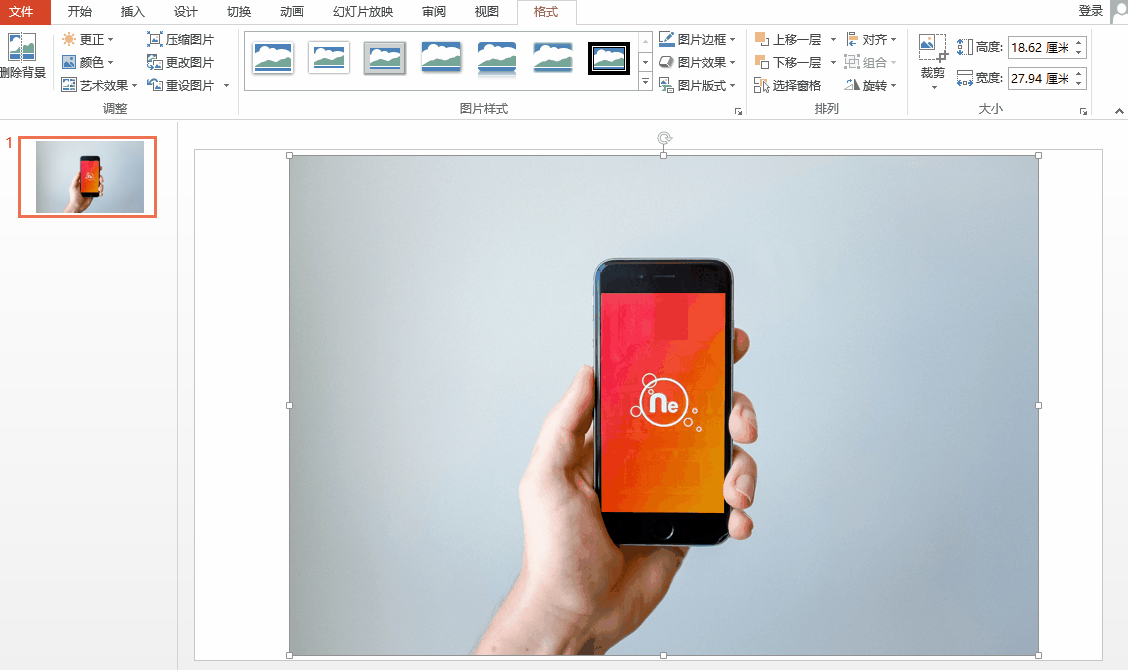Expand the 裁剪 dropdown arrow
This screenshot has width=1128, height=670.
click(x=934, y=88)
